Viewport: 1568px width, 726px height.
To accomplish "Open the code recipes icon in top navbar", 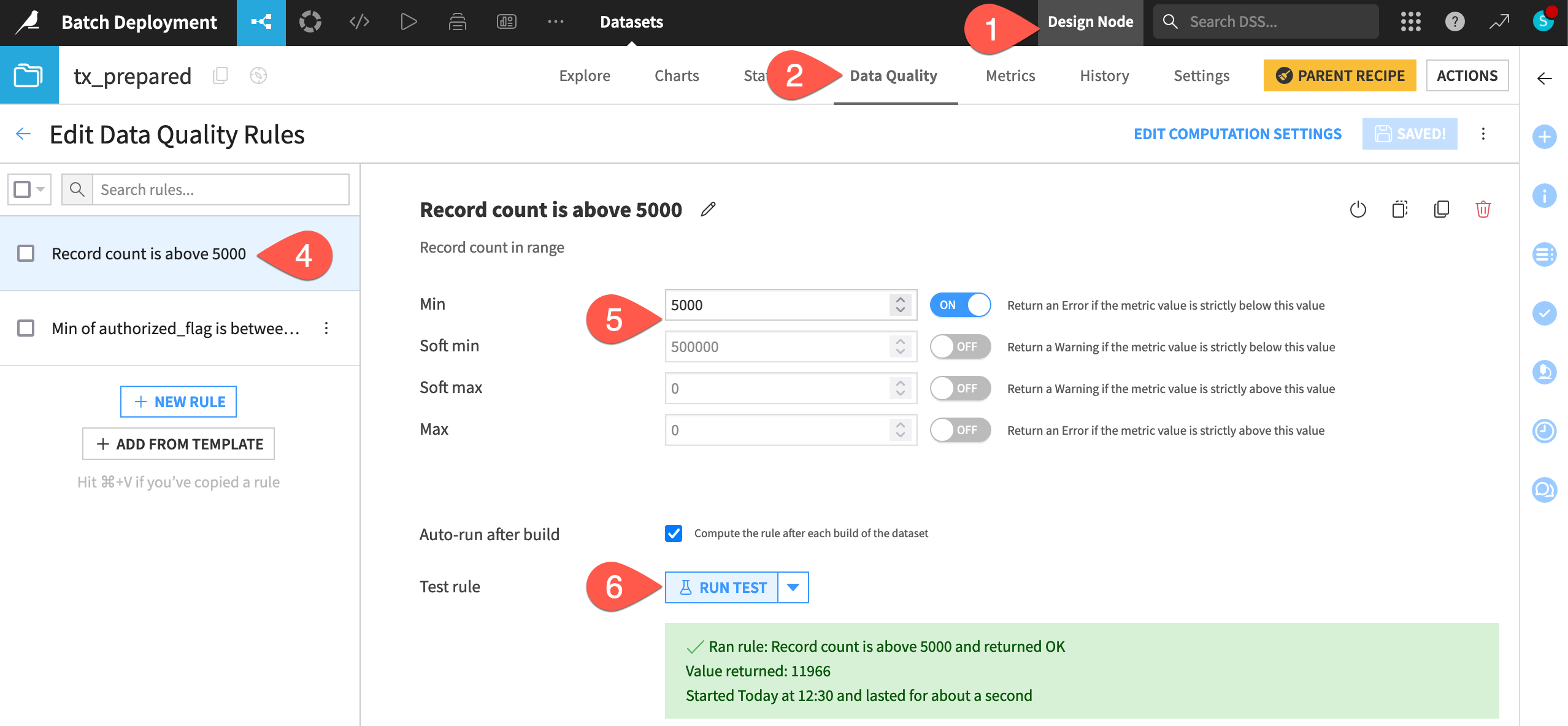I will pyautogui.click(x=359, y=22).
